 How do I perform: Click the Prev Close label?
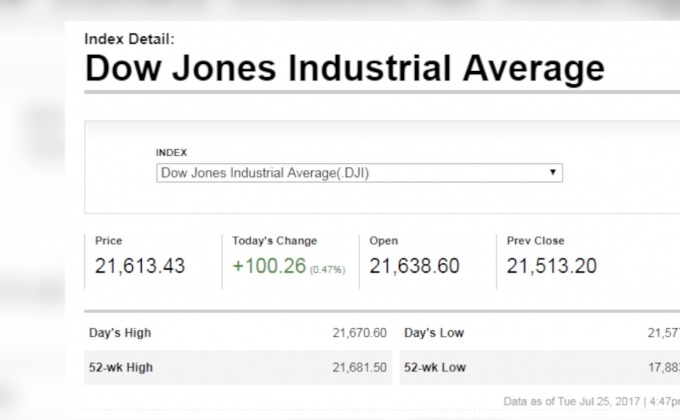click(535, 241)
